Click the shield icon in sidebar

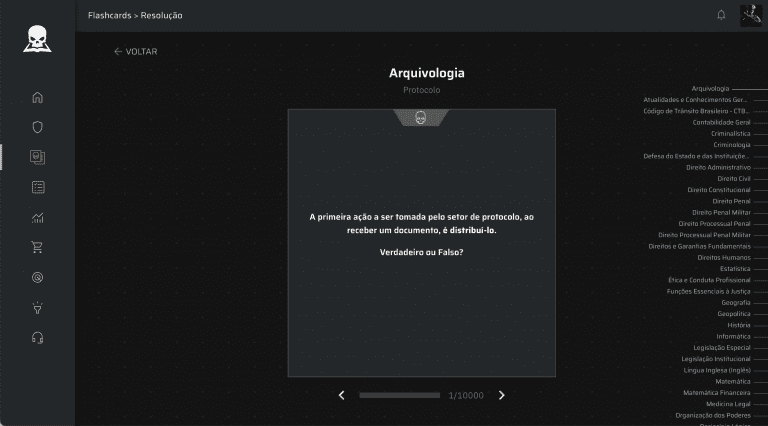(38, 127)
